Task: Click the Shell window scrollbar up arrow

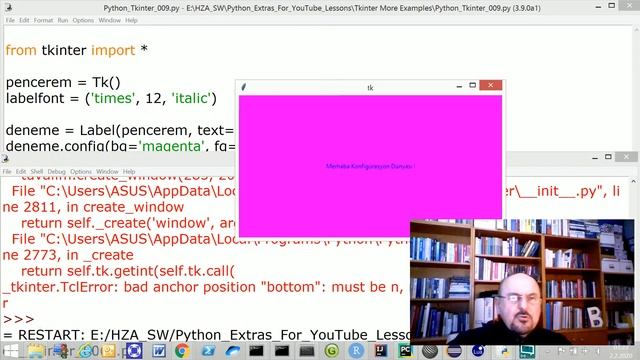Action: (x=633, y=181)
